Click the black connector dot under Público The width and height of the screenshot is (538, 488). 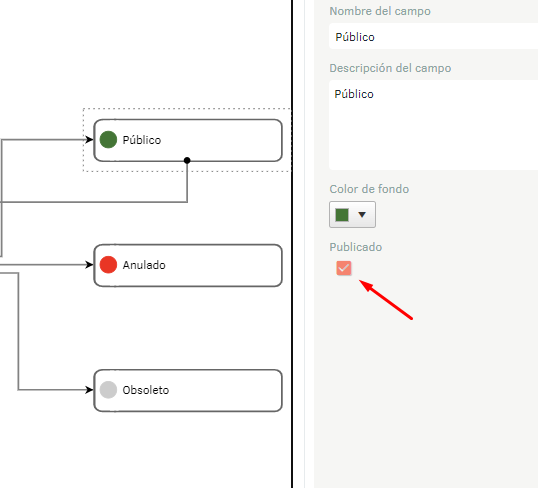click(187, 160)
